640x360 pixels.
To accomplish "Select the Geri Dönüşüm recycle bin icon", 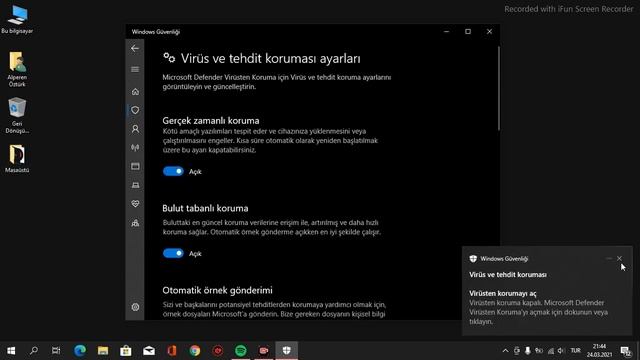I will coord(17,116).
